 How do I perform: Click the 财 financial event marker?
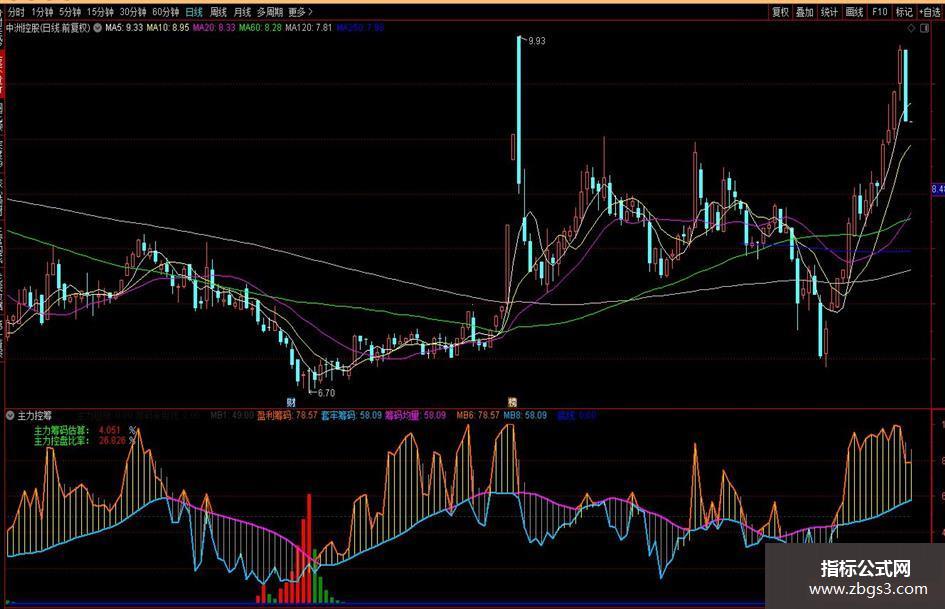click(291, 402)
